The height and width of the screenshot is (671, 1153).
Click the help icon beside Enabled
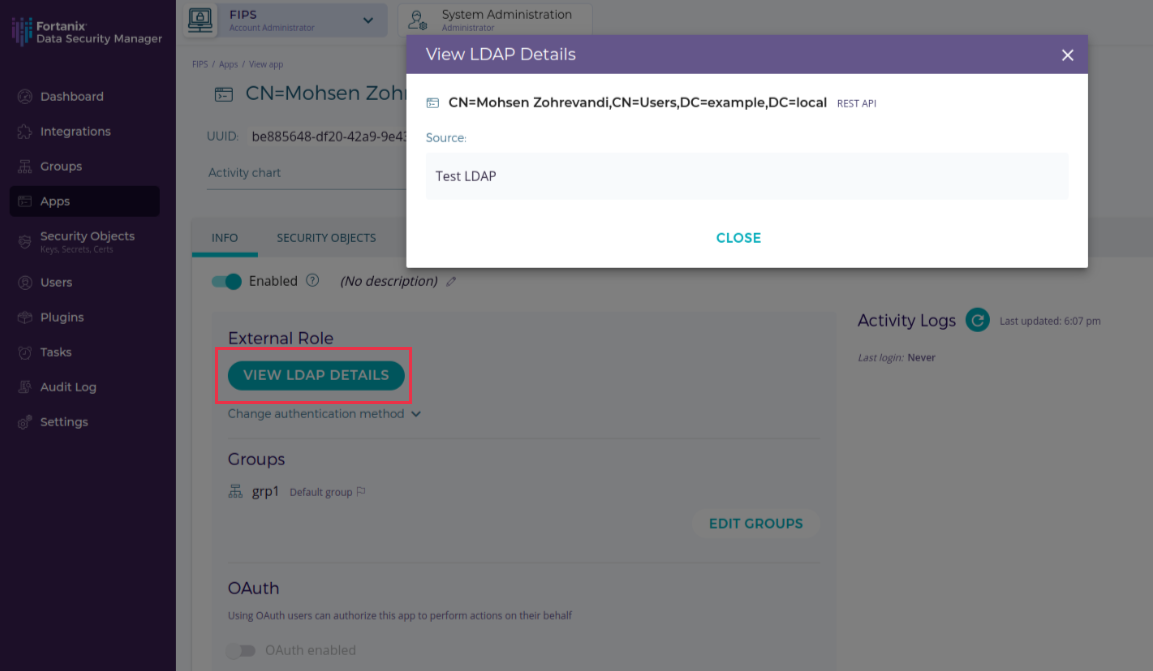tap(312, 281)
